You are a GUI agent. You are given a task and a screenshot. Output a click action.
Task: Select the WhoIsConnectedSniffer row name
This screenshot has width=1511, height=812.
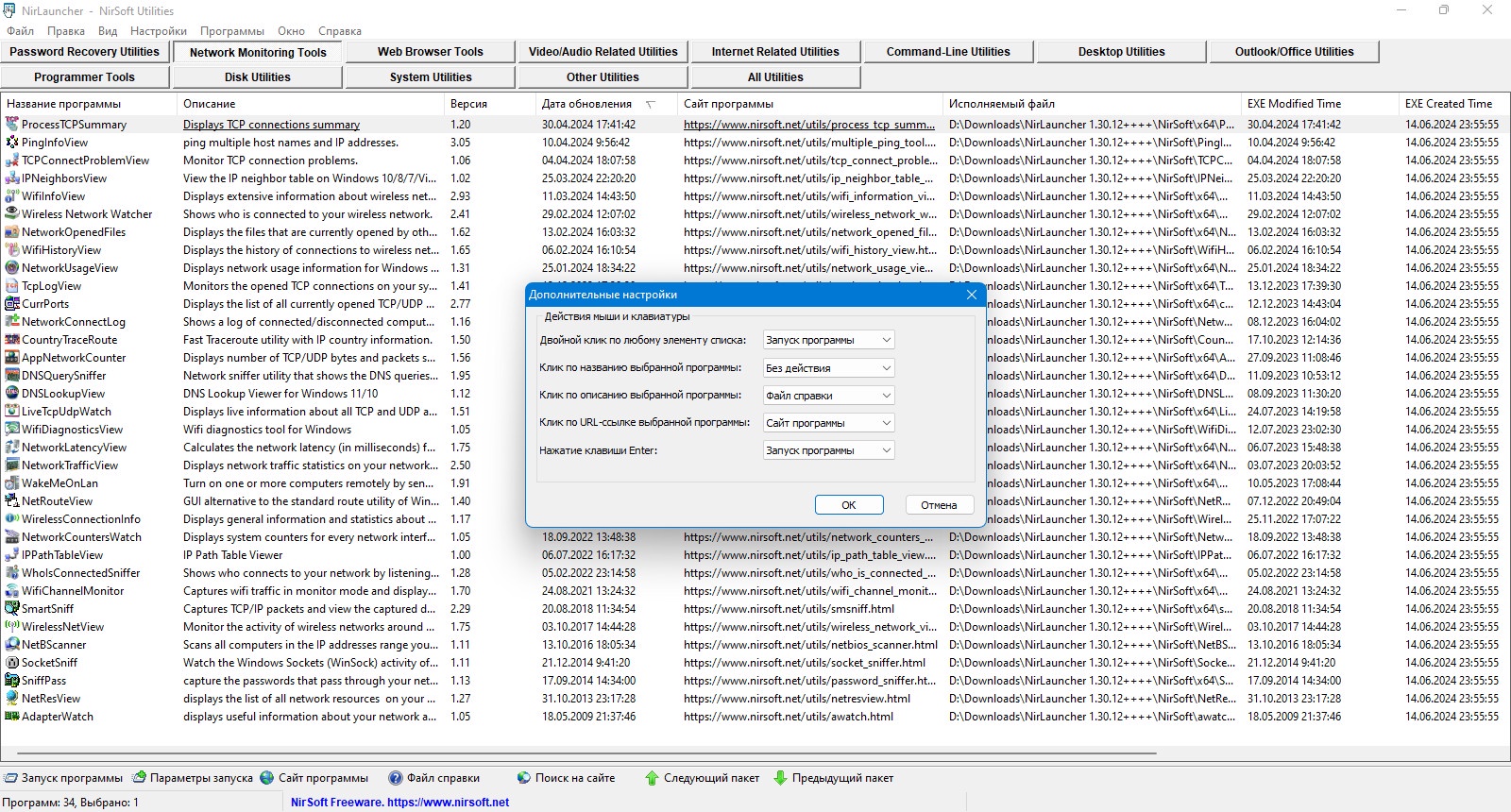[x=81, y=573]
